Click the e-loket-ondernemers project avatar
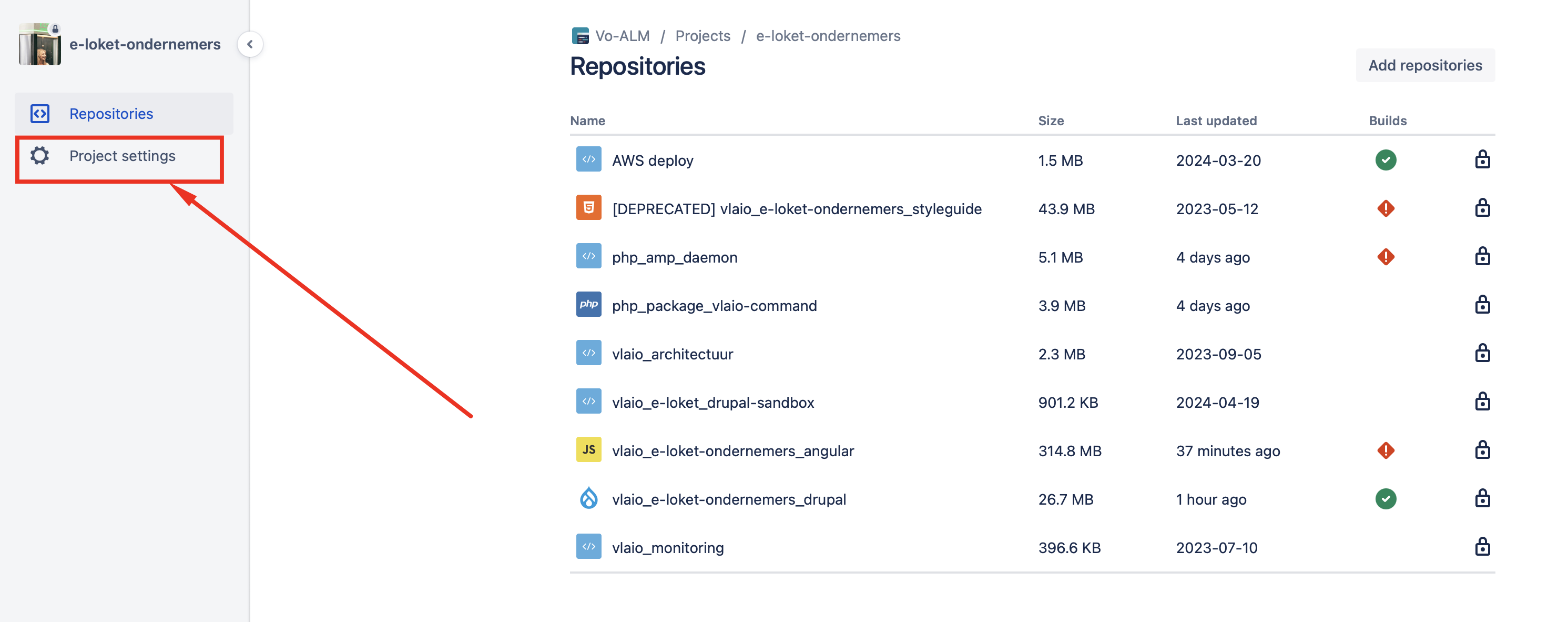Image resolution: width=1568 pixels, height=622 pixels. pyautogui.click(x=39, y=45)
